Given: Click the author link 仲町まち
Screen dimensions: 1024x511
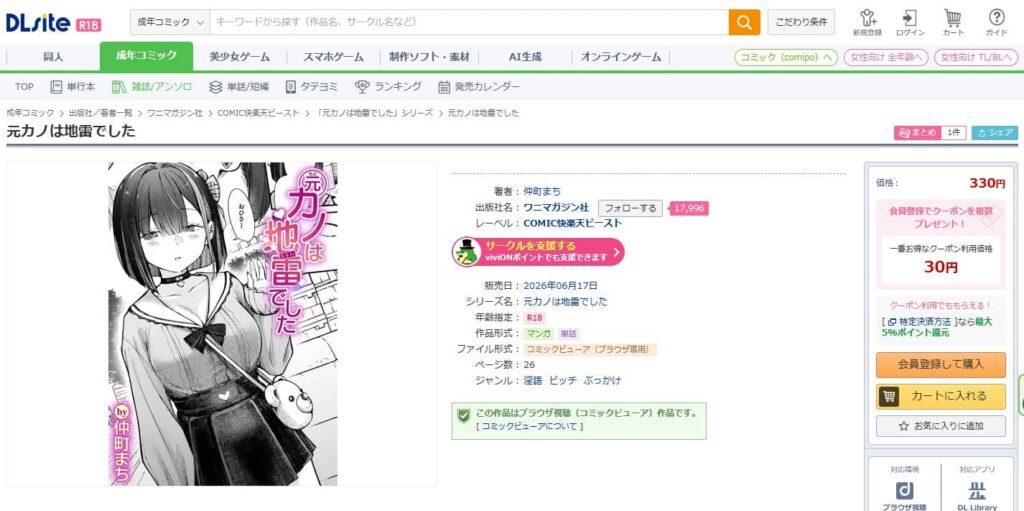Looking at the screenshot, I should tap(542, 191).
